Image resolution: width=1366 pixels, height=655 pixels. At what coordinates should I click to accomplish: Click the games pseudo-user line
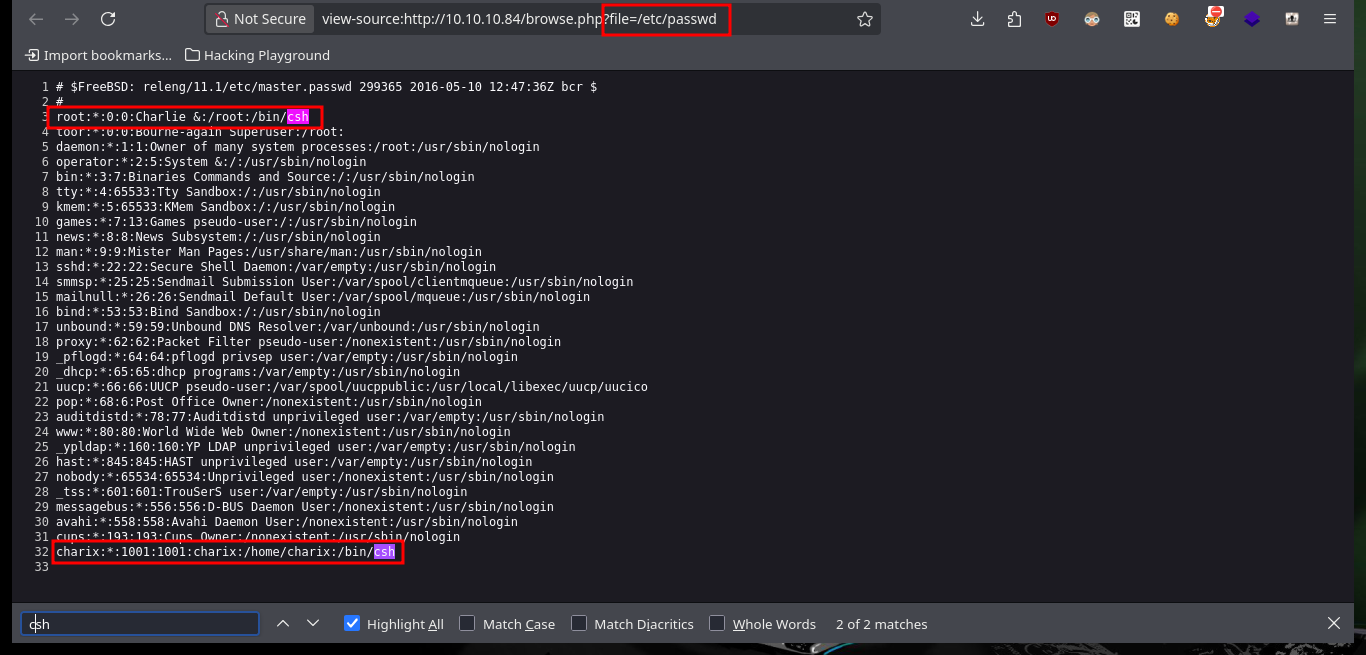[236, 222]
